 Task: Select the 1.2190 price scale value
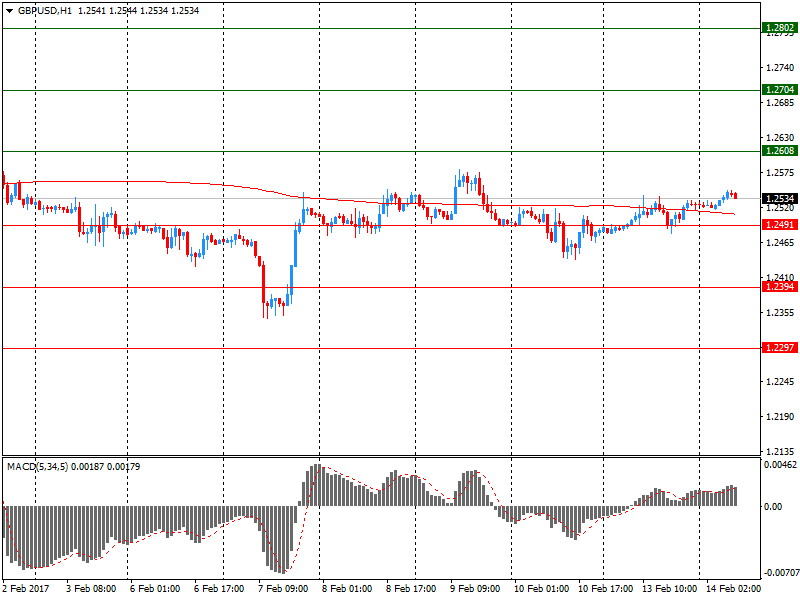[x=780, y=417]
